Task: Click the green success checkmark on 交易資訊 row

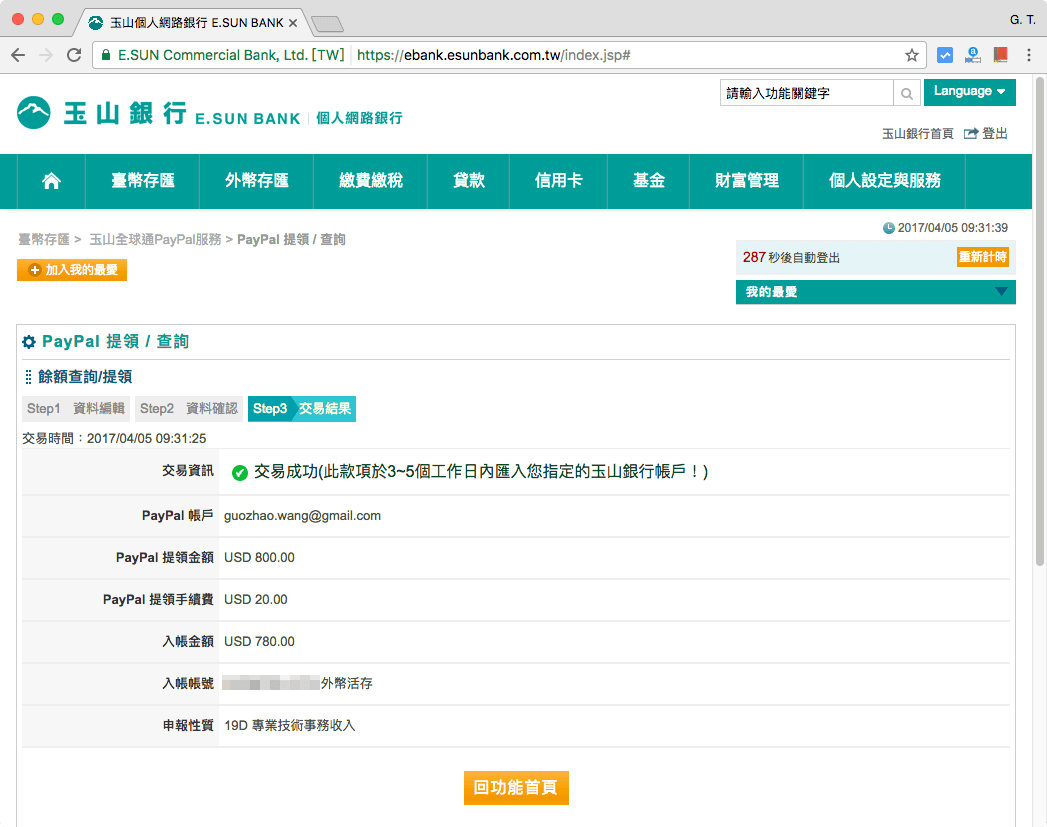Action: point(239,473)
